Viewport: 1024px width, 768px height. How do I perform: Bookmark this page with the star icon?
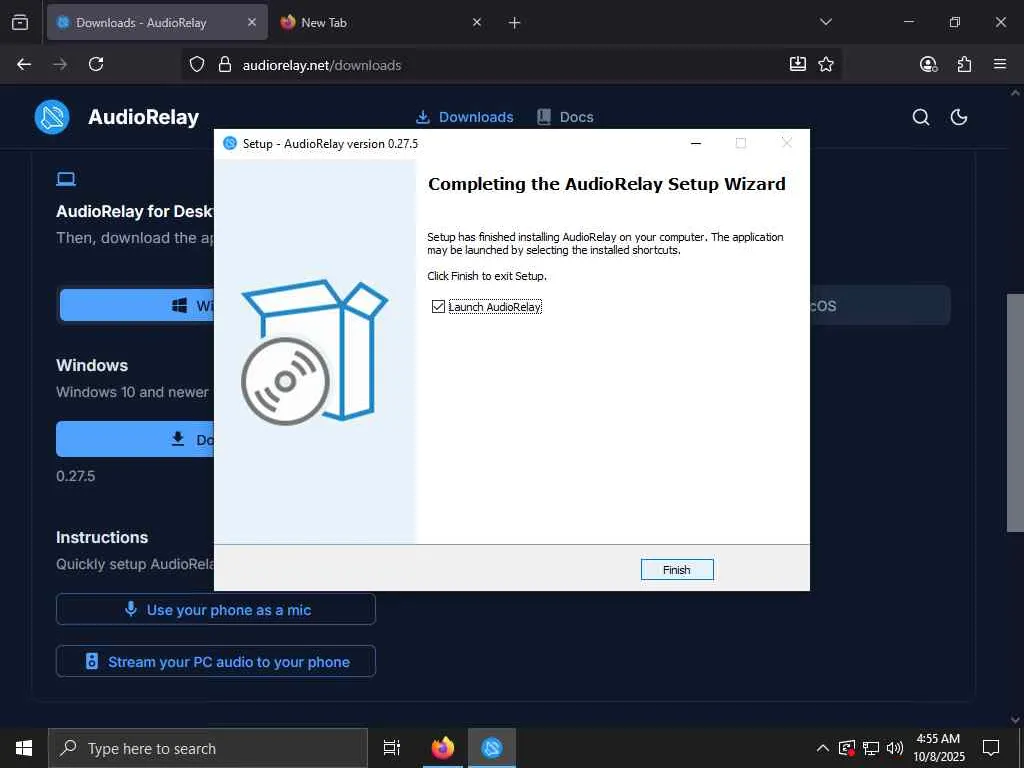tap(826, 64)
